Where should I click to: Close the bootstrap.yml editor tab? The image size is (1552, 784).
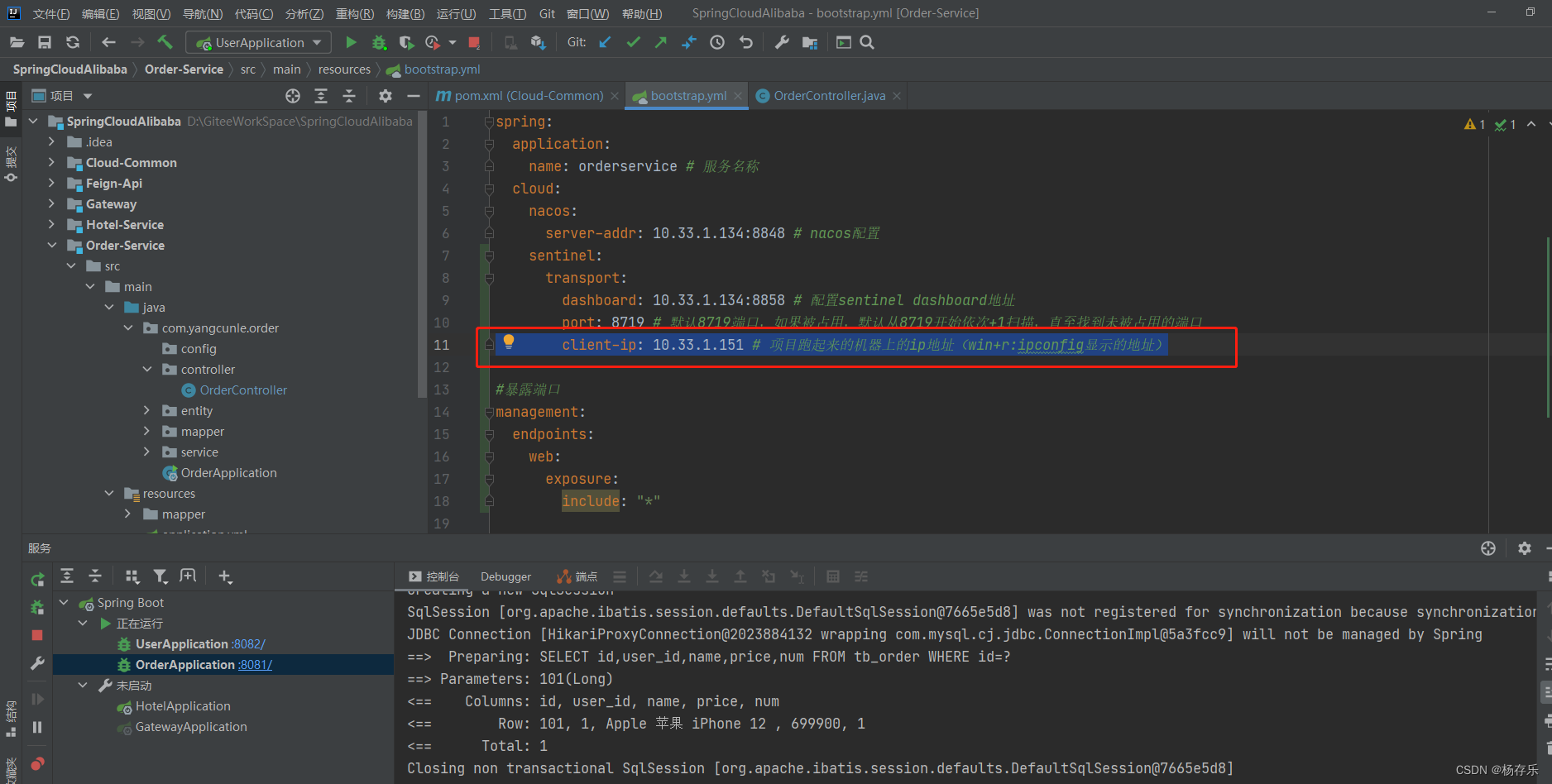tap(739, 96)
